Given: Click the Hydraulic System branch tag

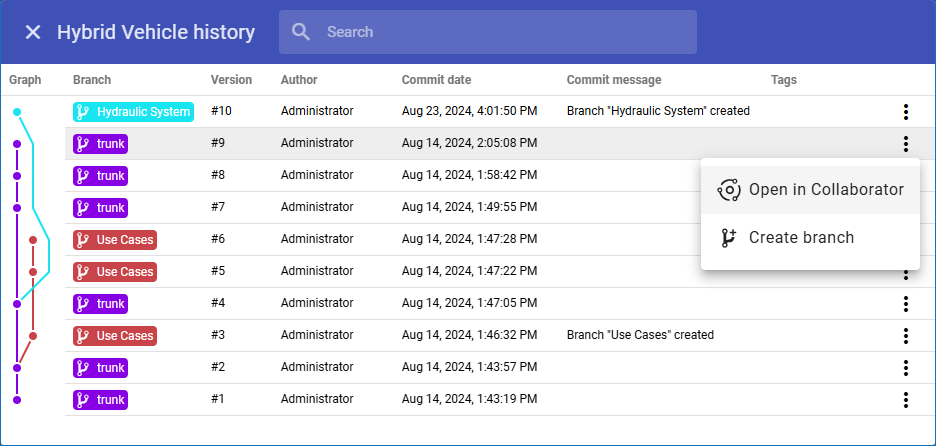Looking at the screenshot, I should (133, 112).
